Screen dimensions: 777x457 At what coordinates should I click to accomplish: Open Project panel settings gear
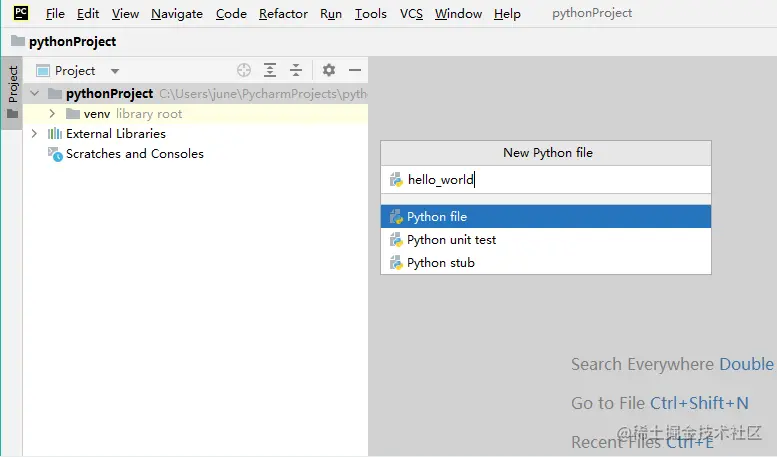tap(329, 70)
